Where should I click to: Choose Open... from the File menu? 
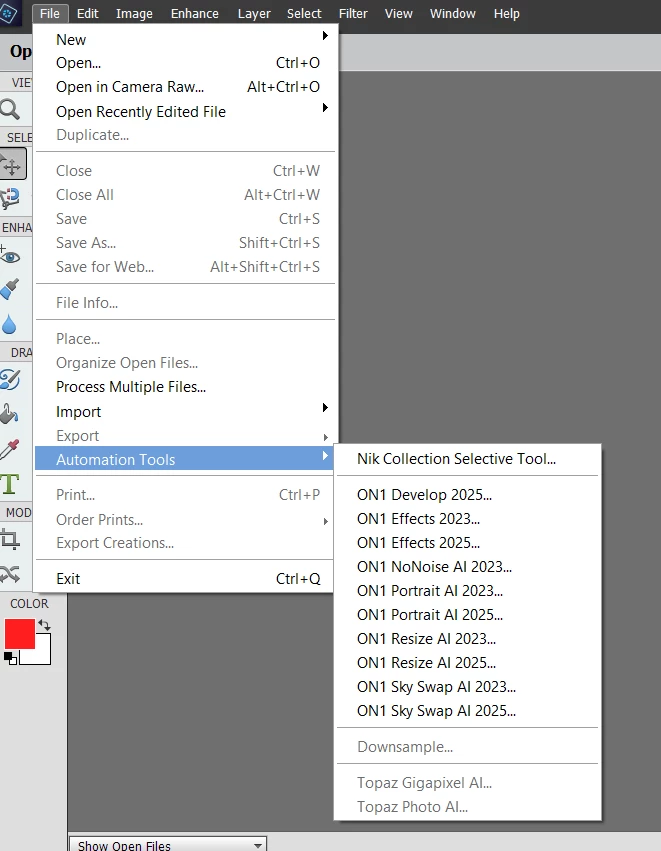(x=186, y=63)
